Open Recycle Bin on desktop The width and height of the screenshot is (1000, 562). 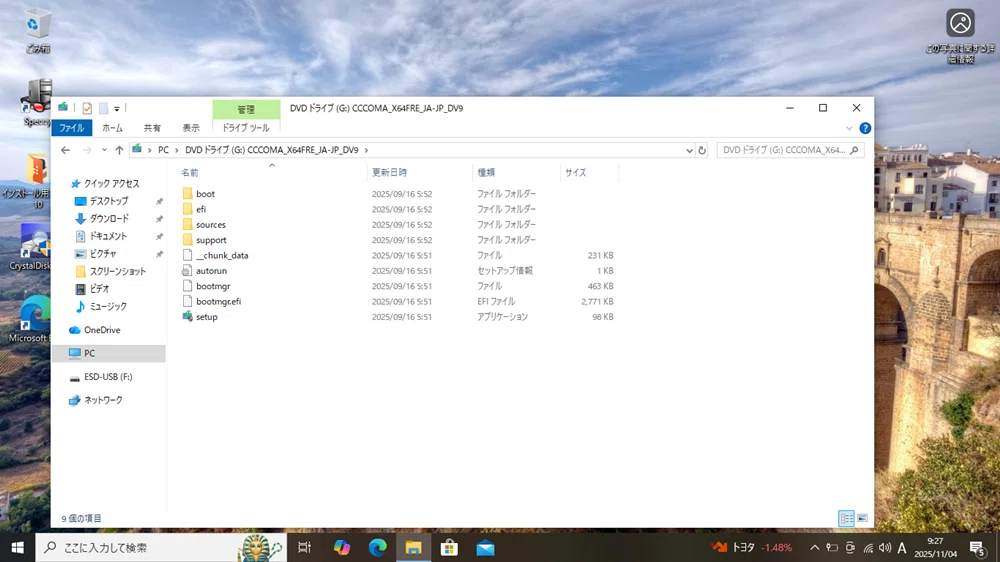click(37, 30)
